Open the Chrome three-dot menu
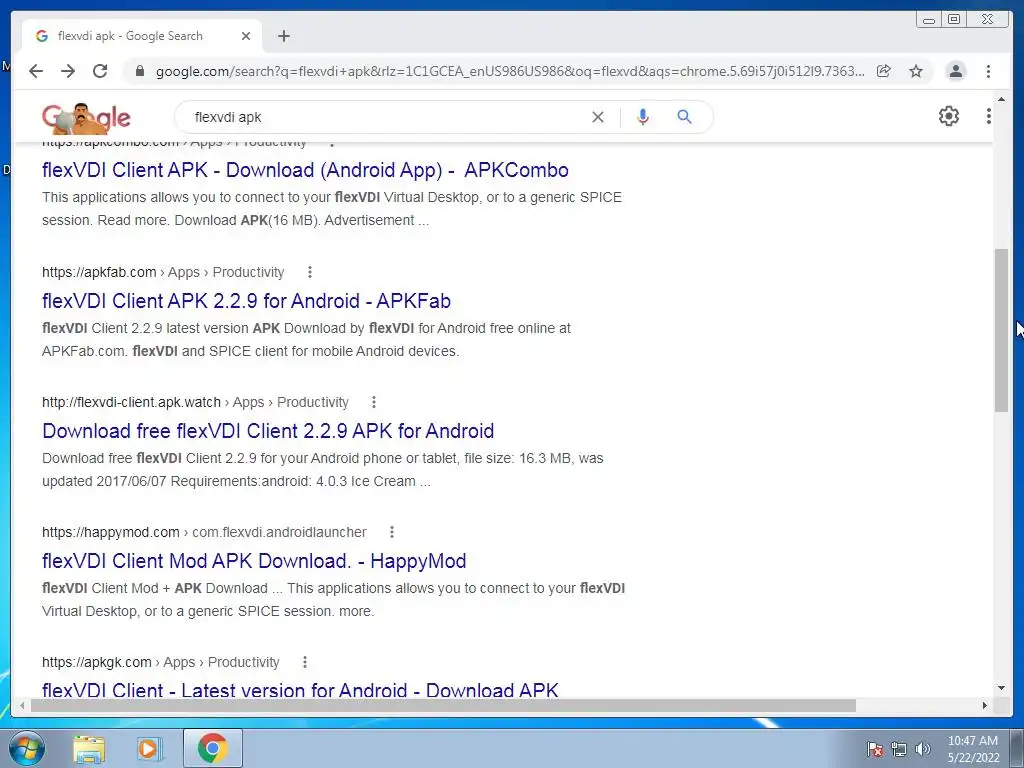The image size is (1024, 768). [988, 71]
